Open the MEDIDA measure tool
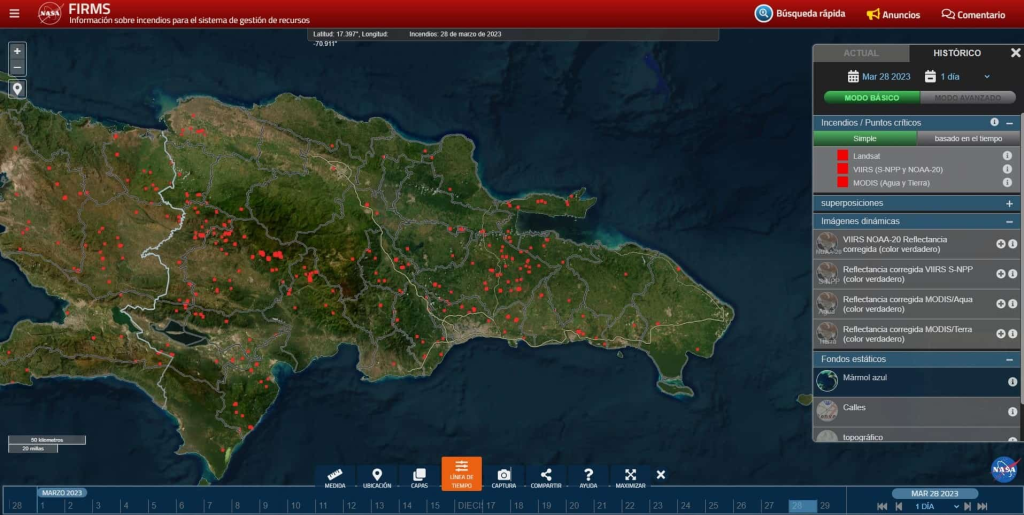The width and height of the screenshot is (1024, 515). click(335, 478)
